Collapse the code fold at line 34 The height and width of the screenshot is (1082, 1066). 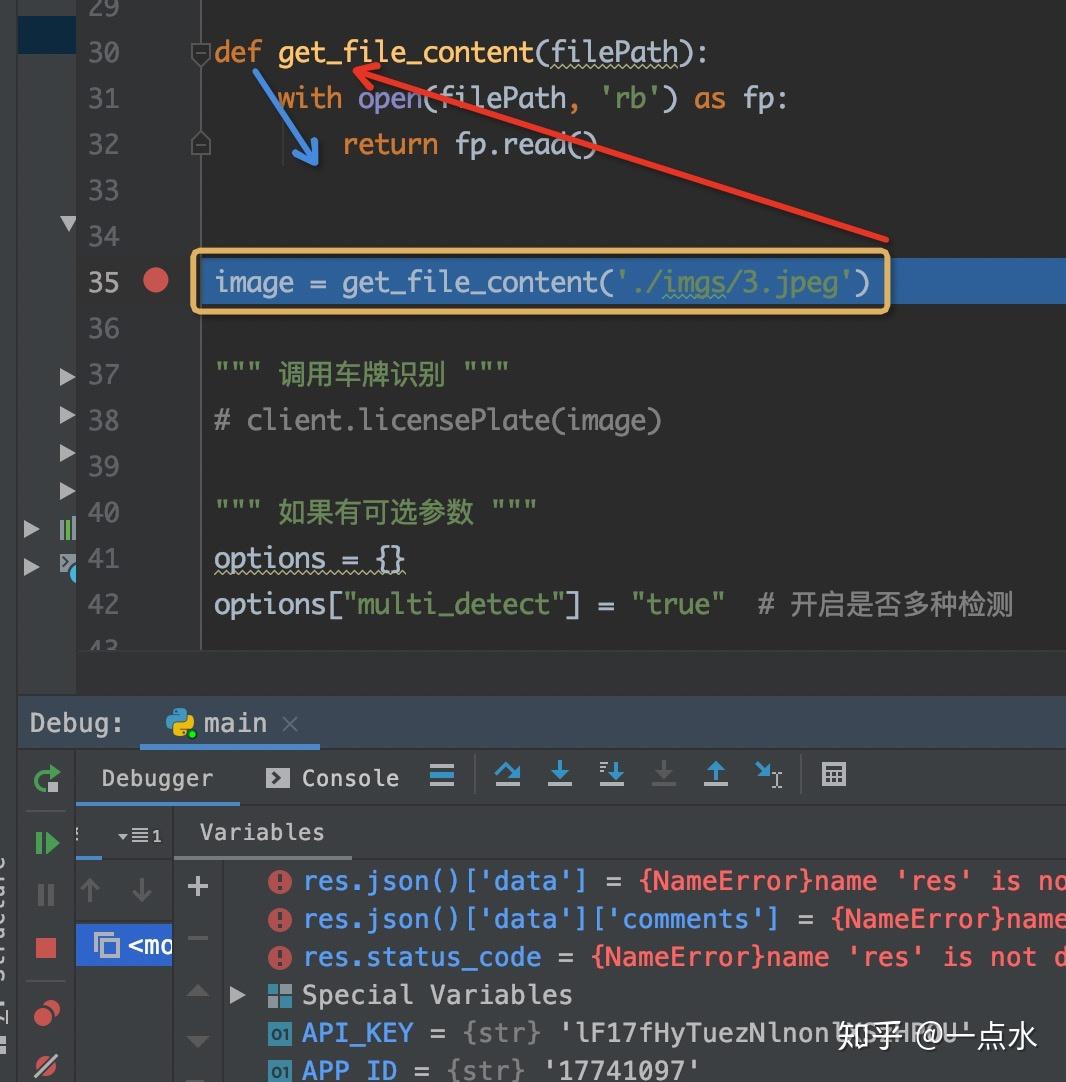pyautogui.click(x=68, y=224)
